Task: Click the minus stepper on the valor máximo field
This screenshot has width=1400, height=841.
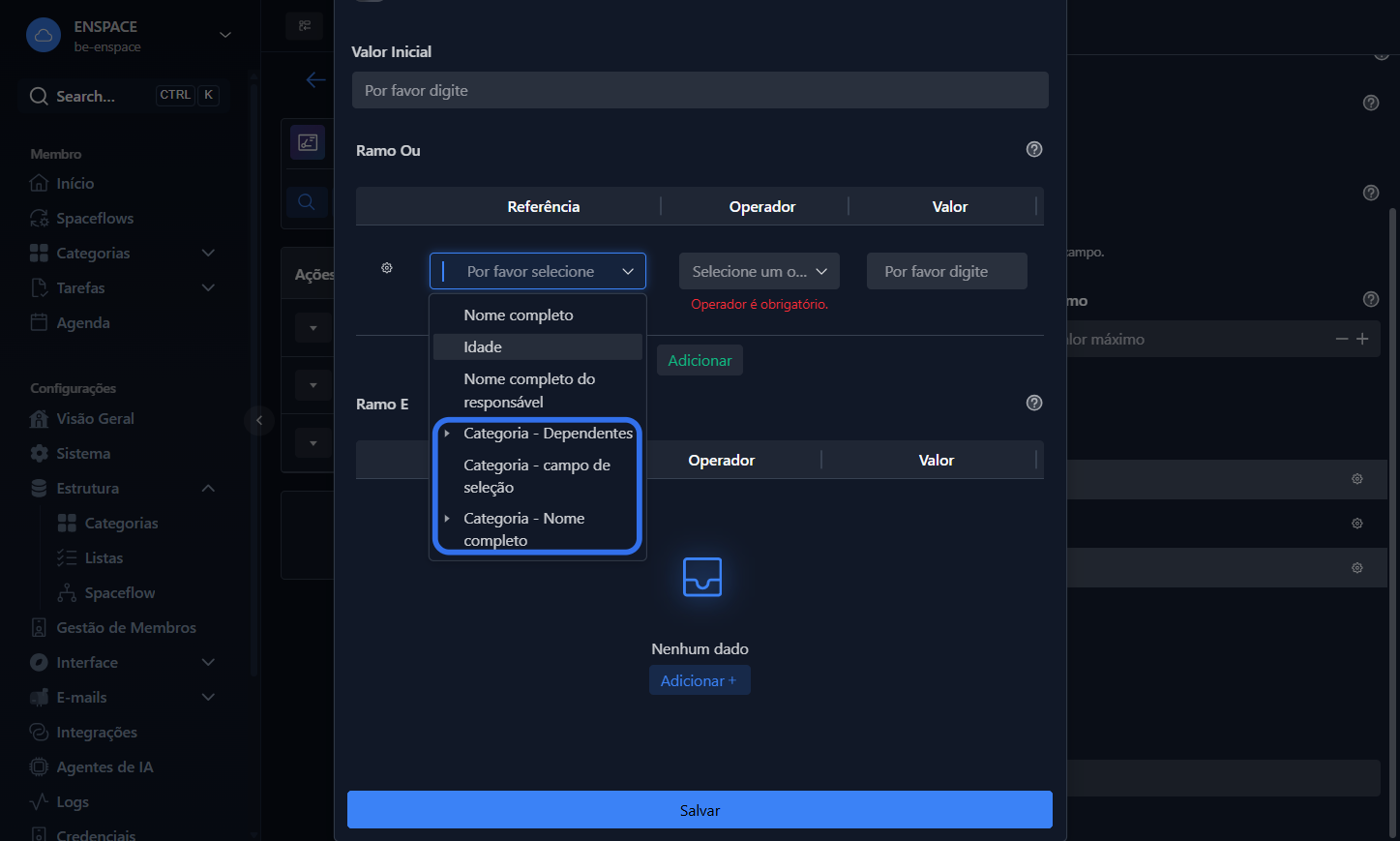Action: (1342, 339)
